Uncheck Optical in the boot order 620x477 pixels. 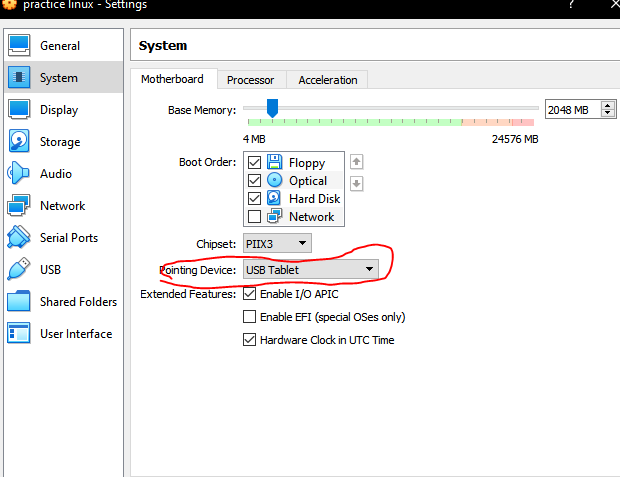[254, 180]
